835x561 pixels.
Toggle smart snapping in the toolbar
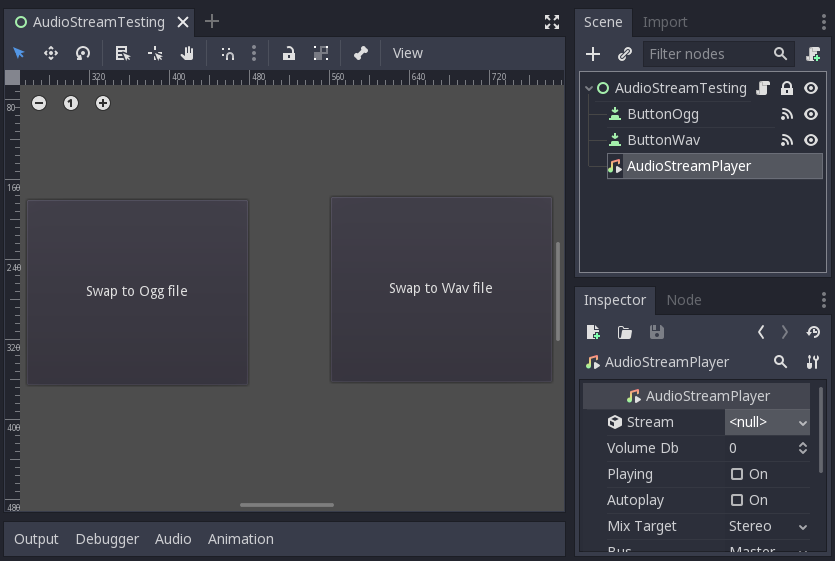point(227,53)
